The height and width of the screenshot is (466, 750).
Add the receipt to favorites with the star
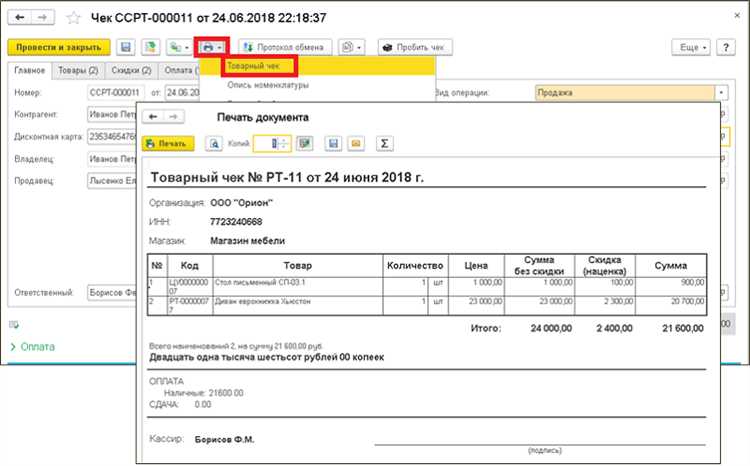[x=73, y=18]
